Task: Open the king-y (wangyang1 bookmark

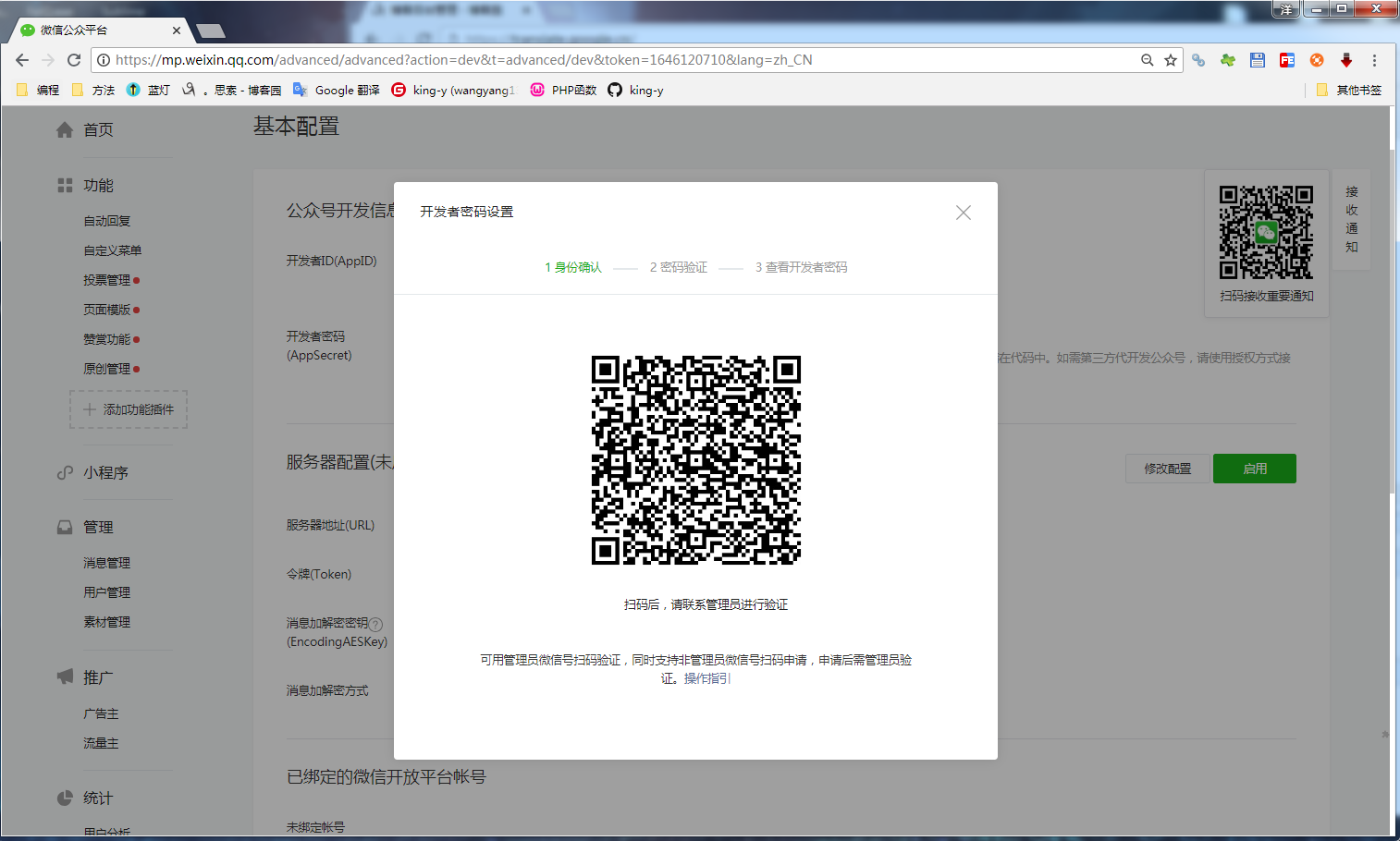Action: pos(453,90)
